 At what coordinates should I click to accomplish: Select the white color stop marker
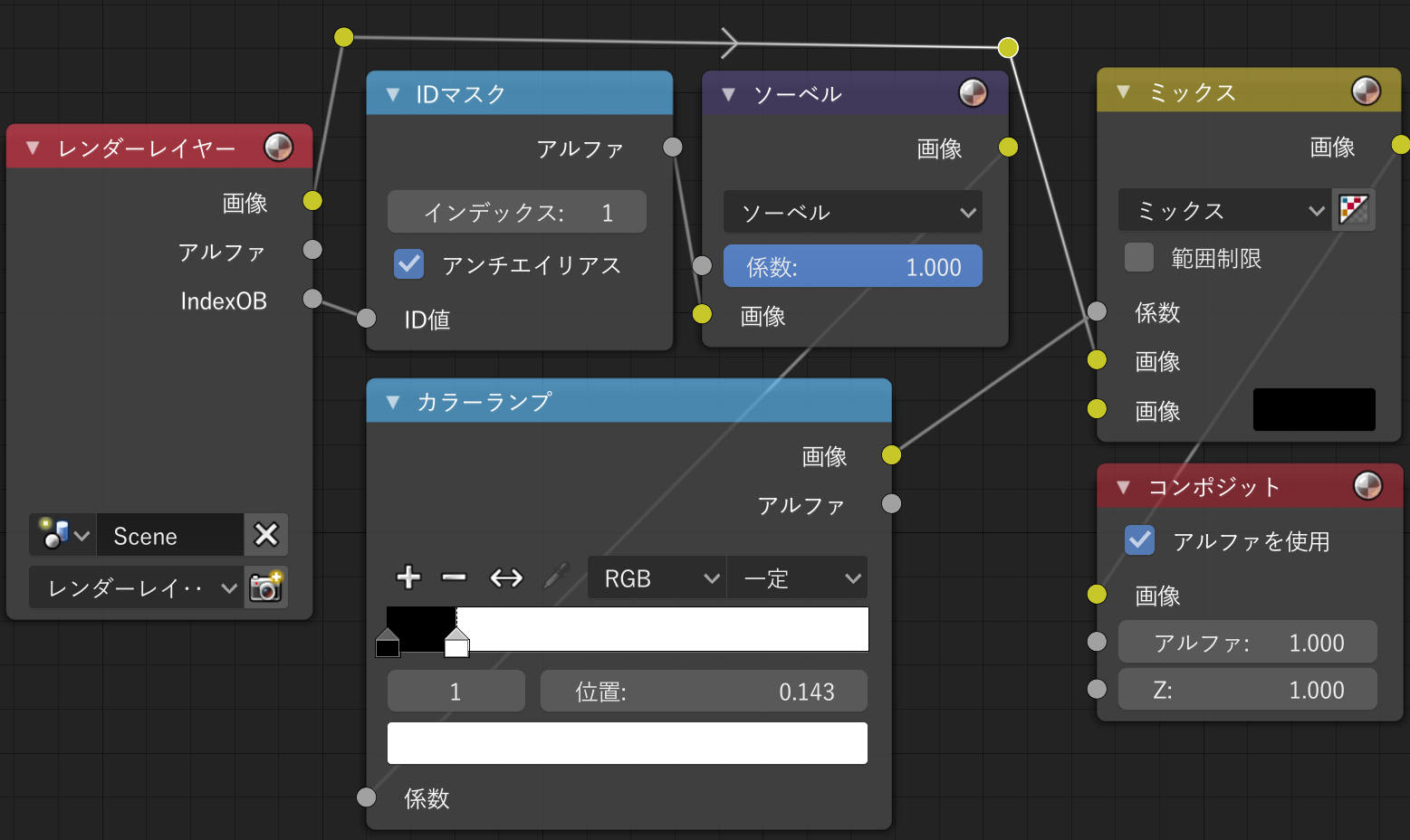click(x=456, y=643)
